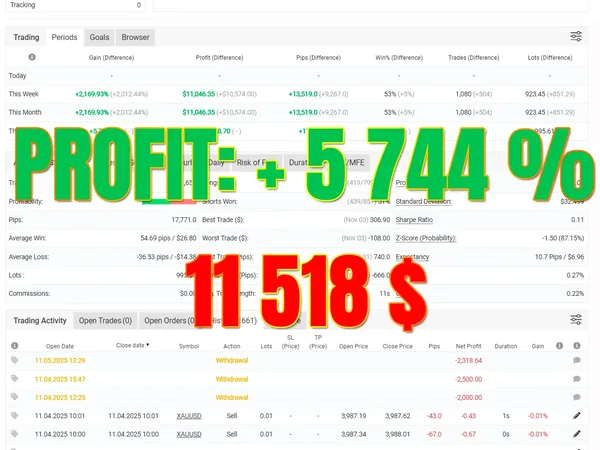Click open date 11.05.2025 12:29
Viewport: 600px width, 450px height.
(x=60, y=360)
